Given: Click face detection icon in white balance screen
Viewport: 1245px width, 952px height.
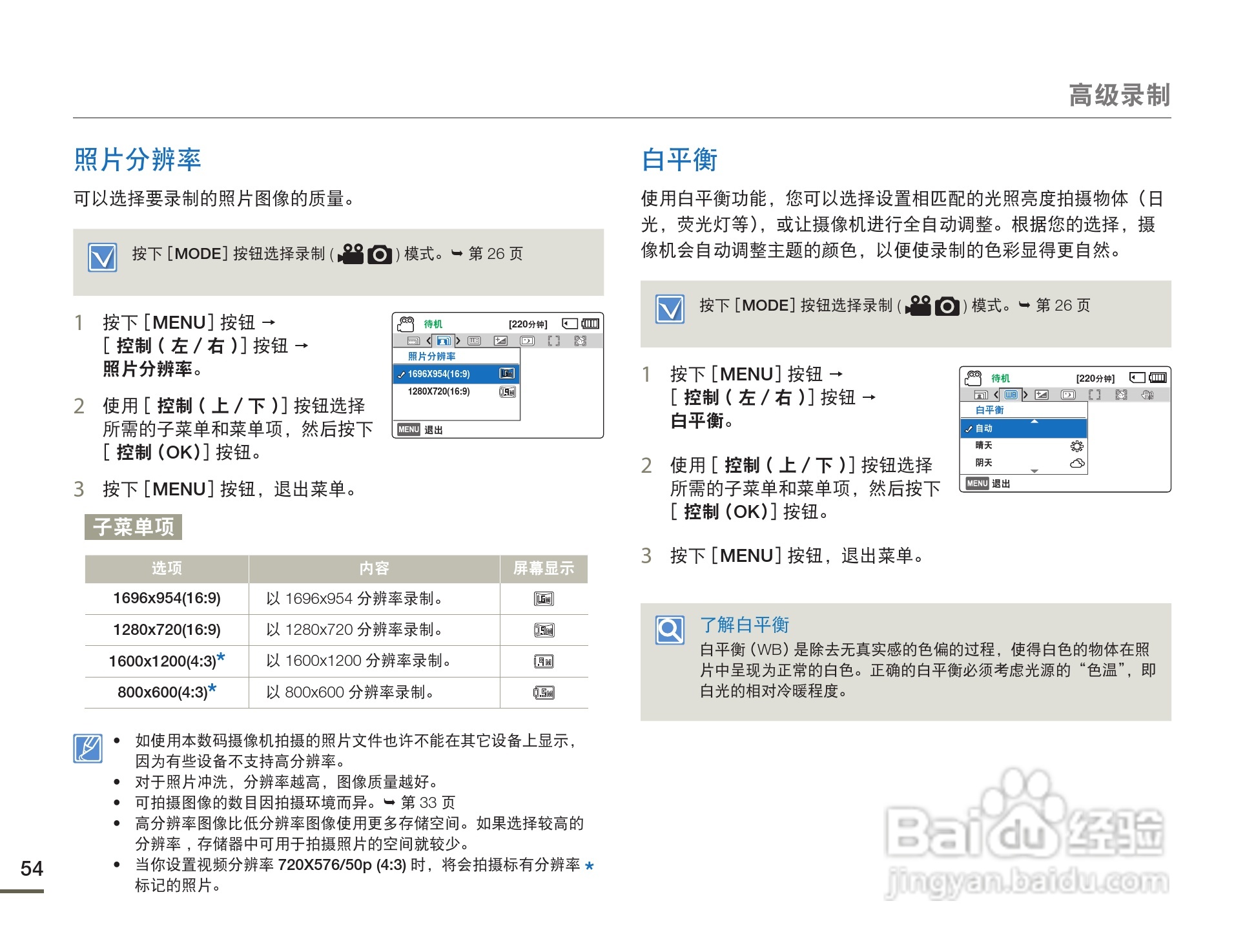Looking at the screenshot, I should 1121,395.
